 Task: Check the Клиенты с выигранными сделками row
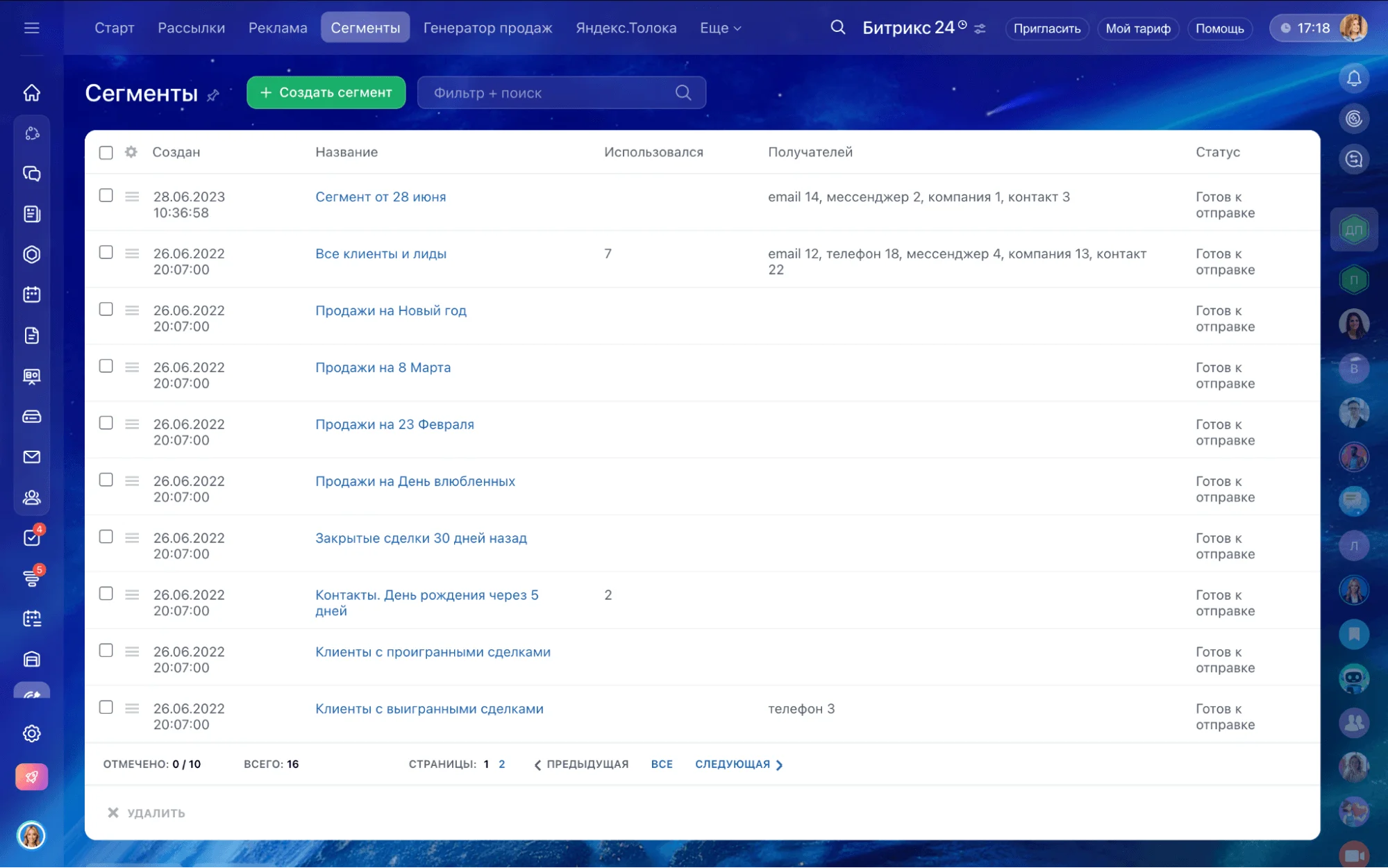(106, 708)
